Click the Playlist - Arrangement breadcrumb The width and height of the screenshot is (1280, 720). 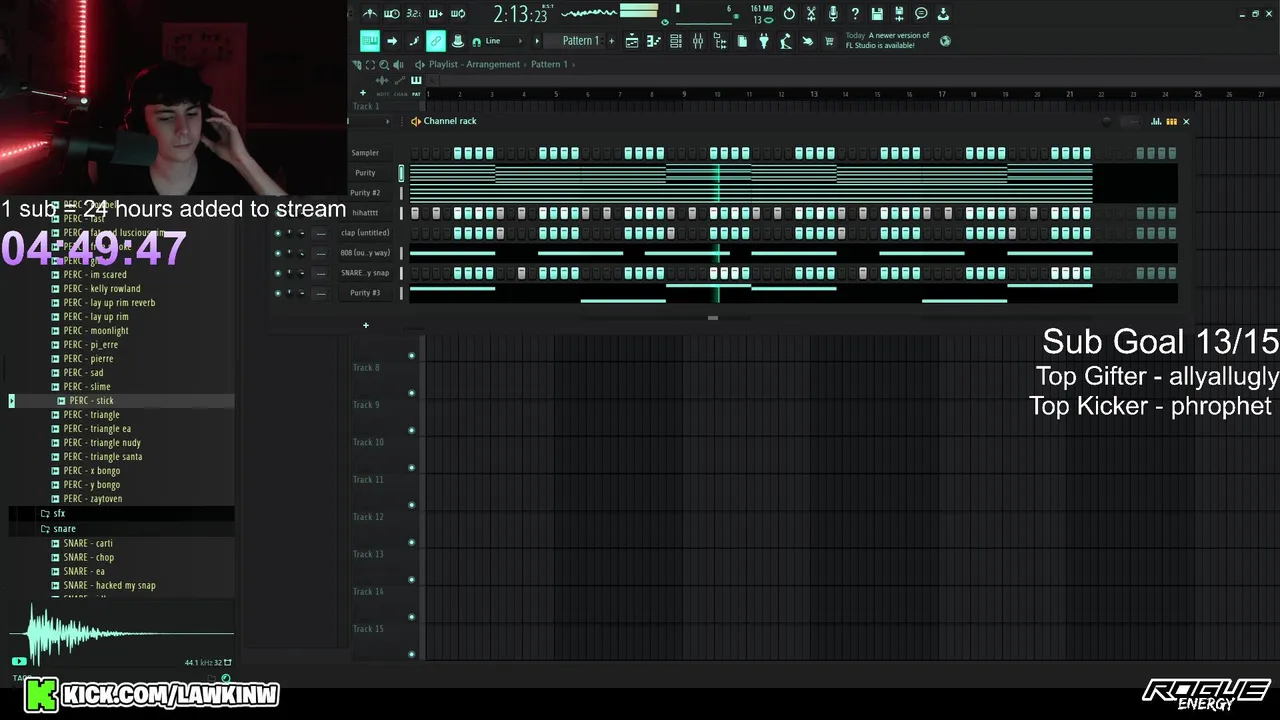(475, 64)
